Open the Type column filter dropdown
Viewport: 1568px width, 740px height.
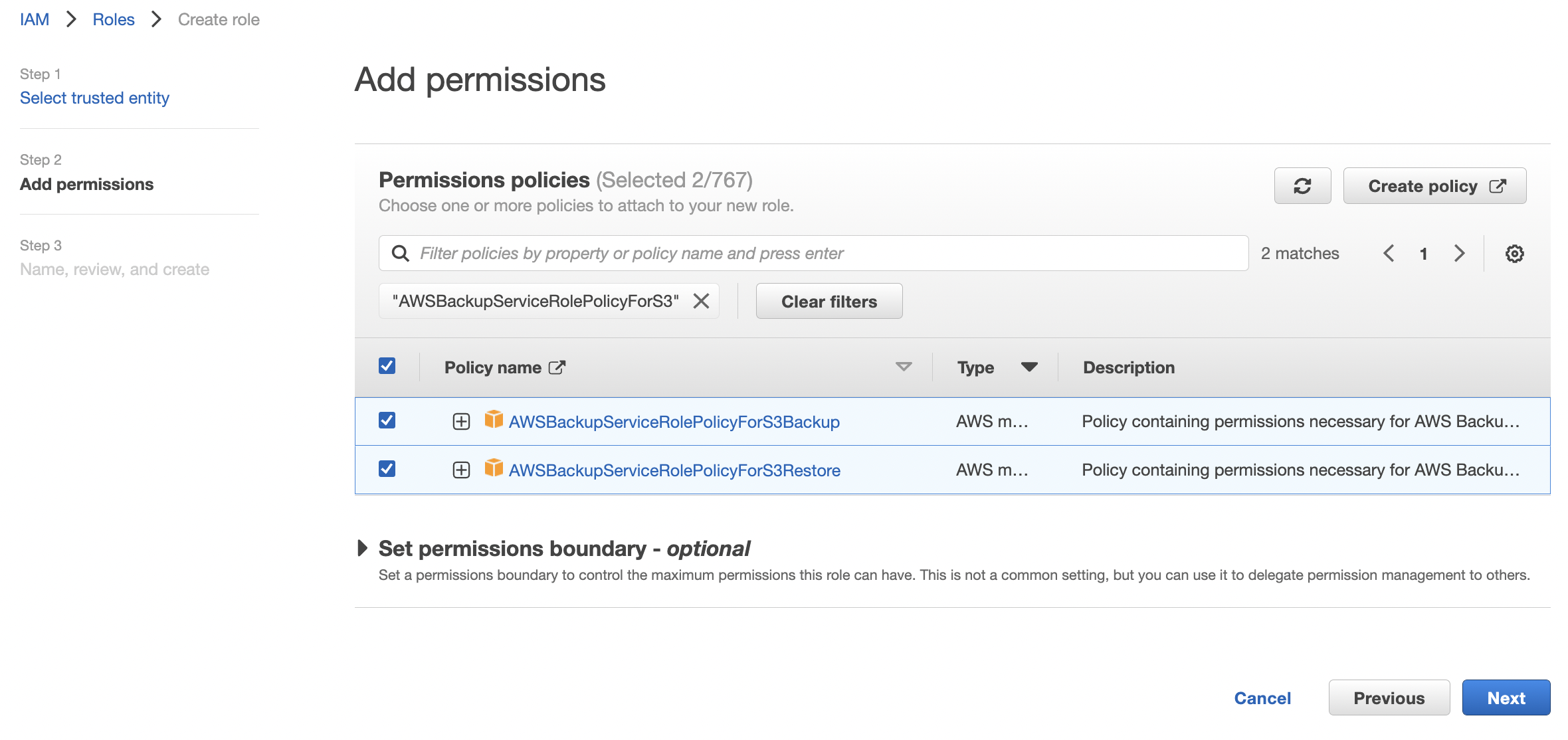tap(1029, 367)
